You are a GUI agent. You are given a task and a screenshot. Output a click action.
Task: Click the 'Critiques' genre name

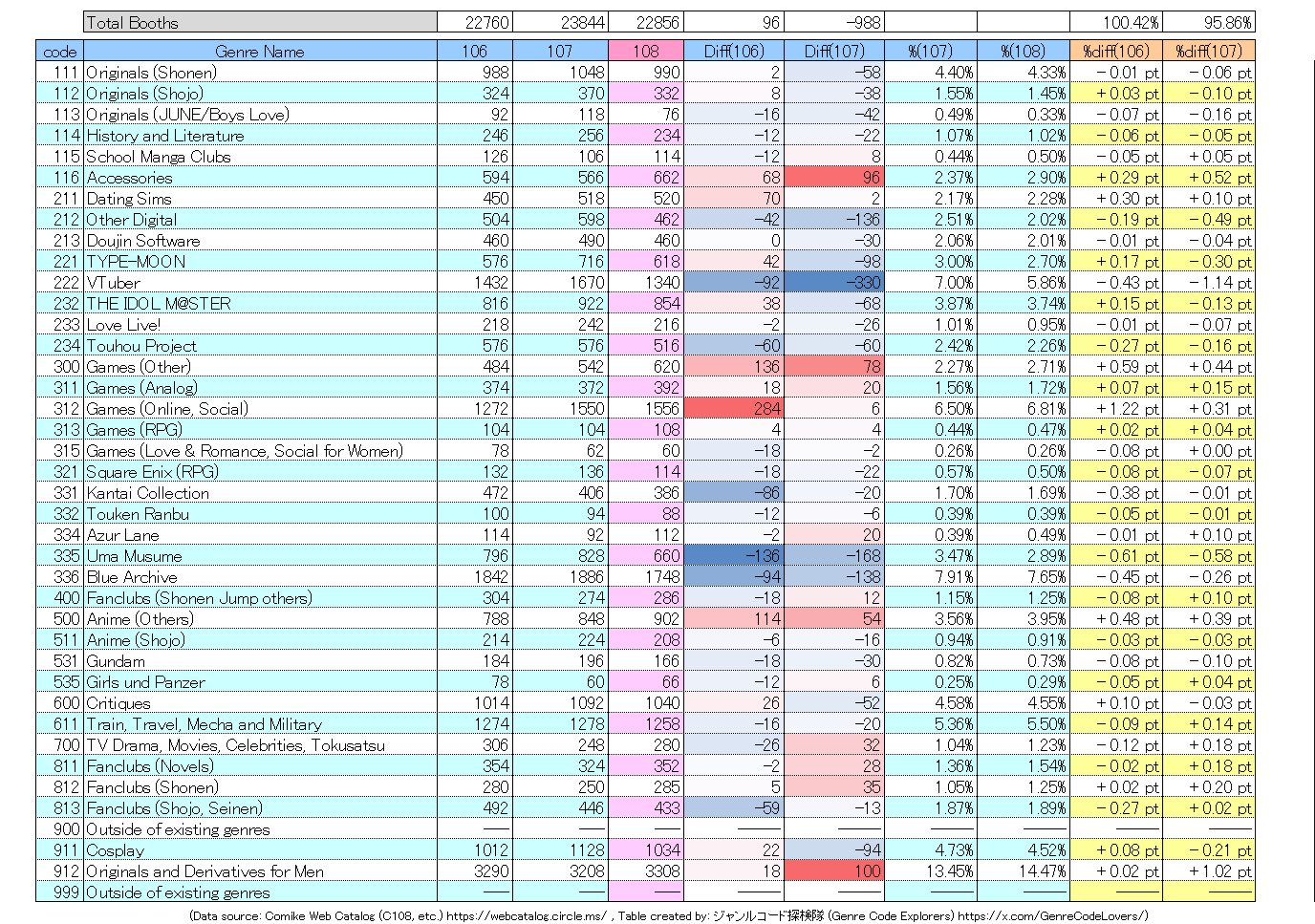[x=119, y=703]
